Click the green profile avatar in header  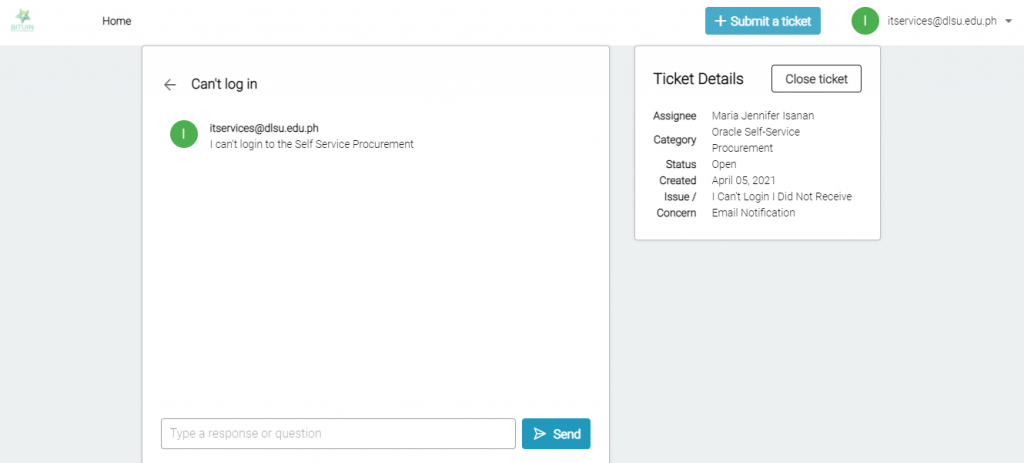coord(865,21)
